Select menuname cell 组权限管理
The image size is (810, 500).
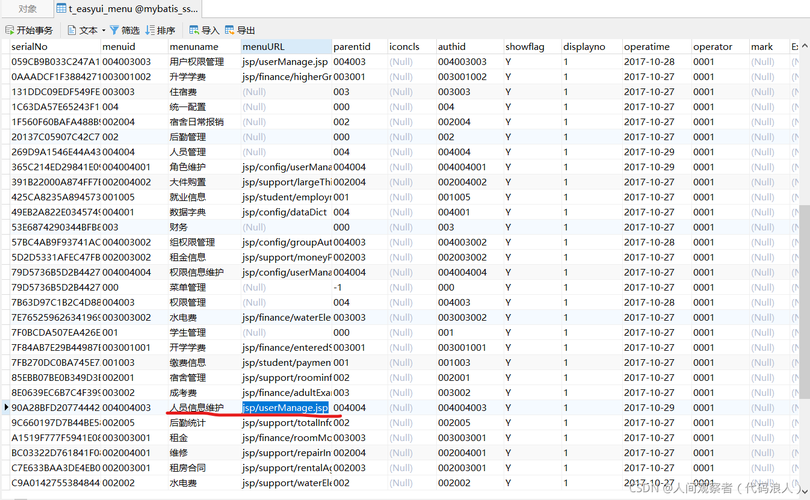[205, 242]
